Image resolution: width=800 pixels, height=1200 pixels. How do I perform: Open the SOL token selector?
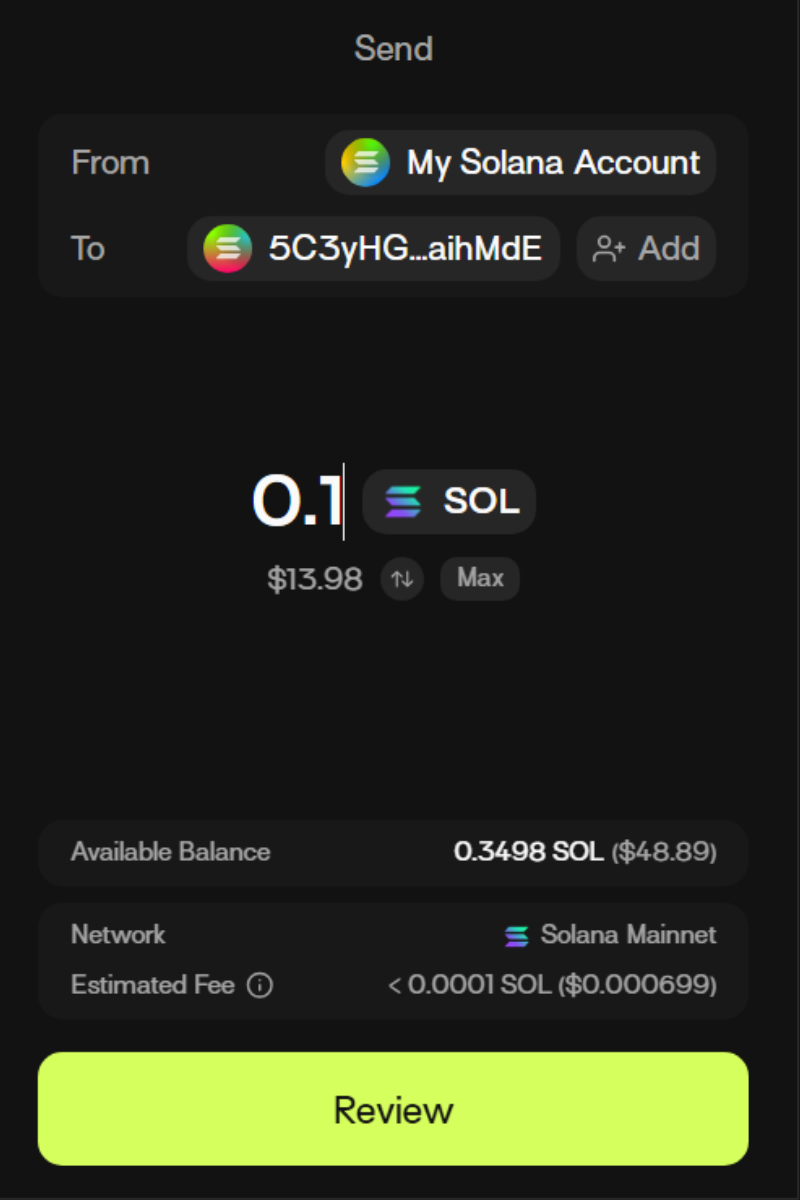(x=449, y=501)
